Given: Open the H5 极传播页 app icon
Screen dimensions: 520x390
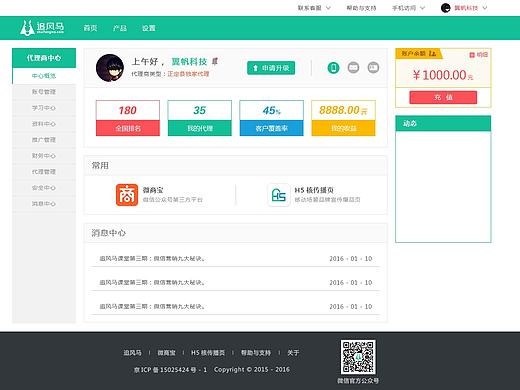Looking at the screenshot, I should tap(279, 195).
